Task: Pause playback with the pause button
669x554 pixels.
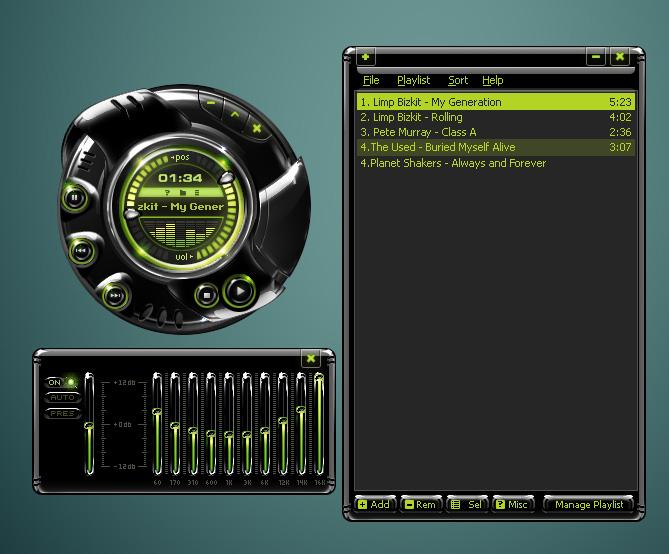Action: click(75, 197)
